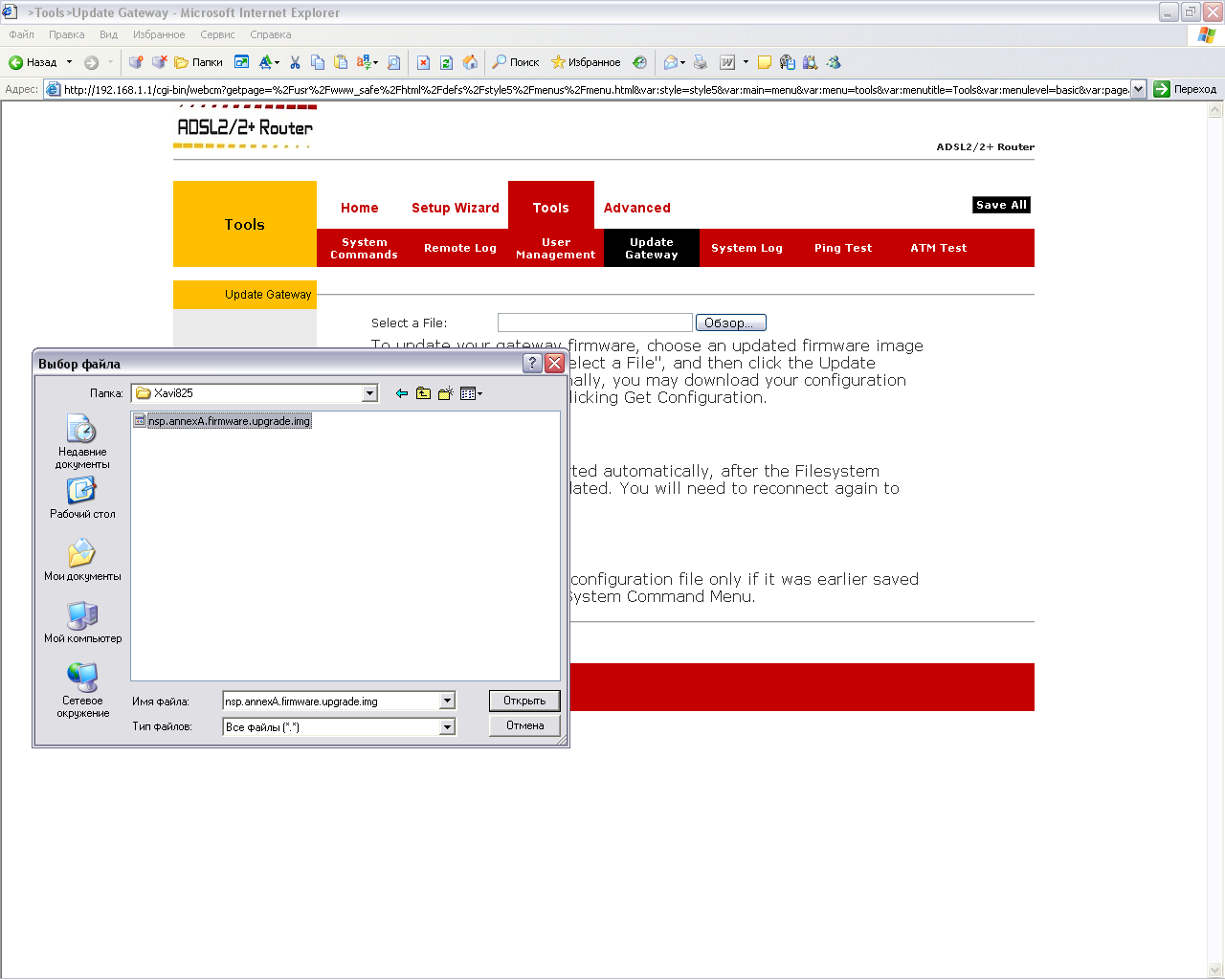Select the router Tools tab
Screen dimensions: 1225x980
coord(551,208)
